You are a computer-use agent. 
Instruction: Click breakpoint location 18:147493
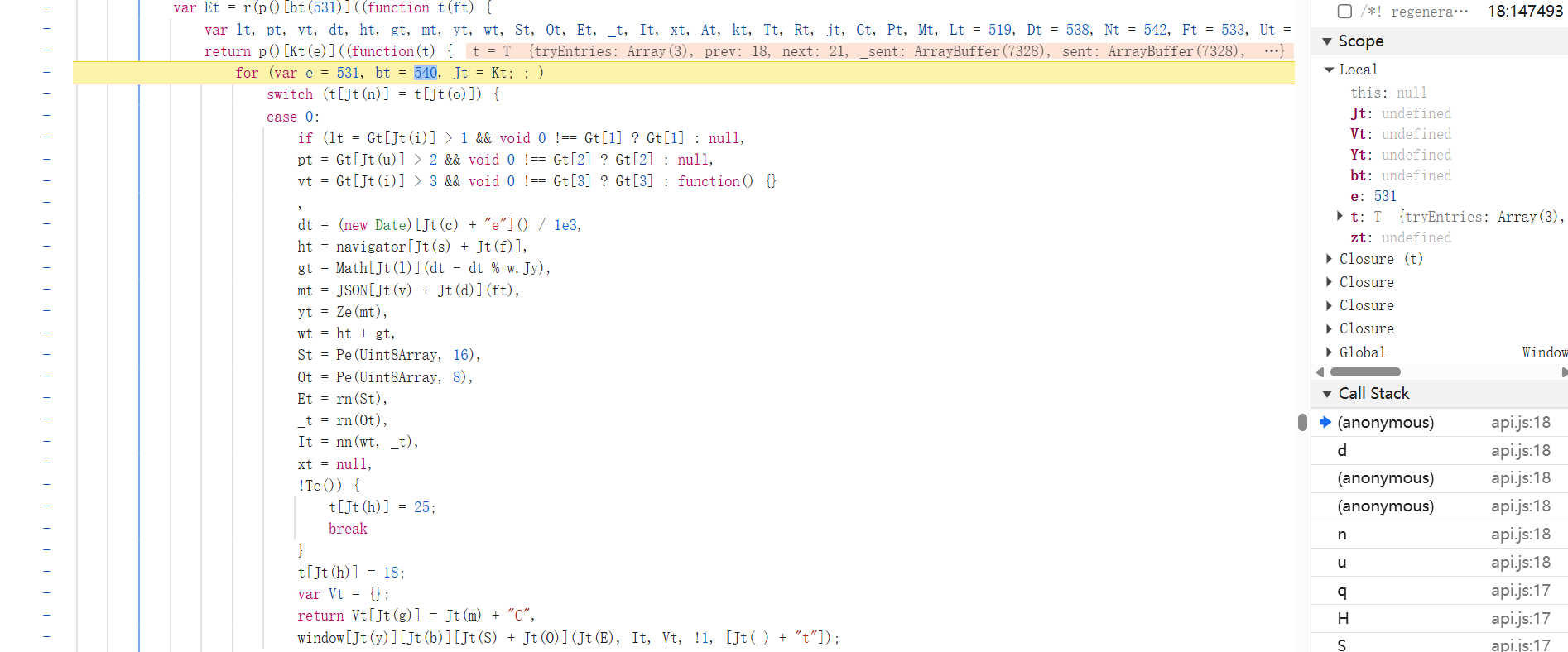(1525, 12)
